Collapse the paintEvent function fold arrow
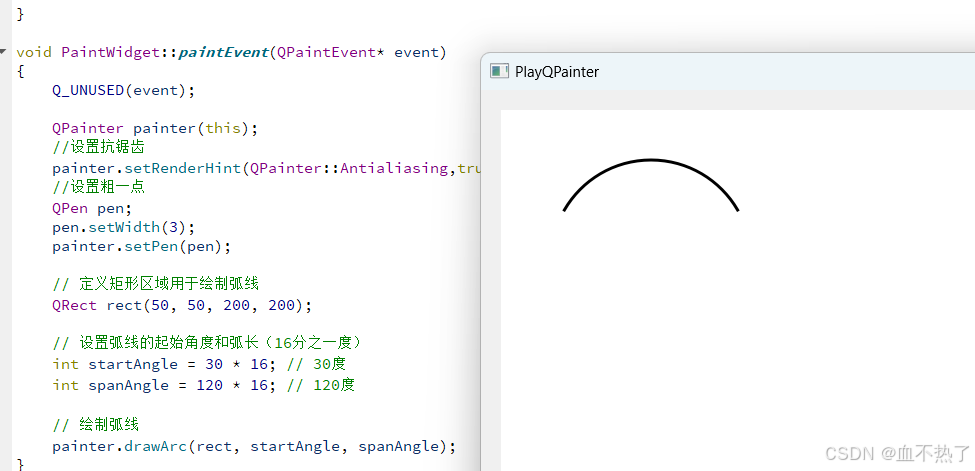This screenshot has height=471, width=975. tap(3, 51)
